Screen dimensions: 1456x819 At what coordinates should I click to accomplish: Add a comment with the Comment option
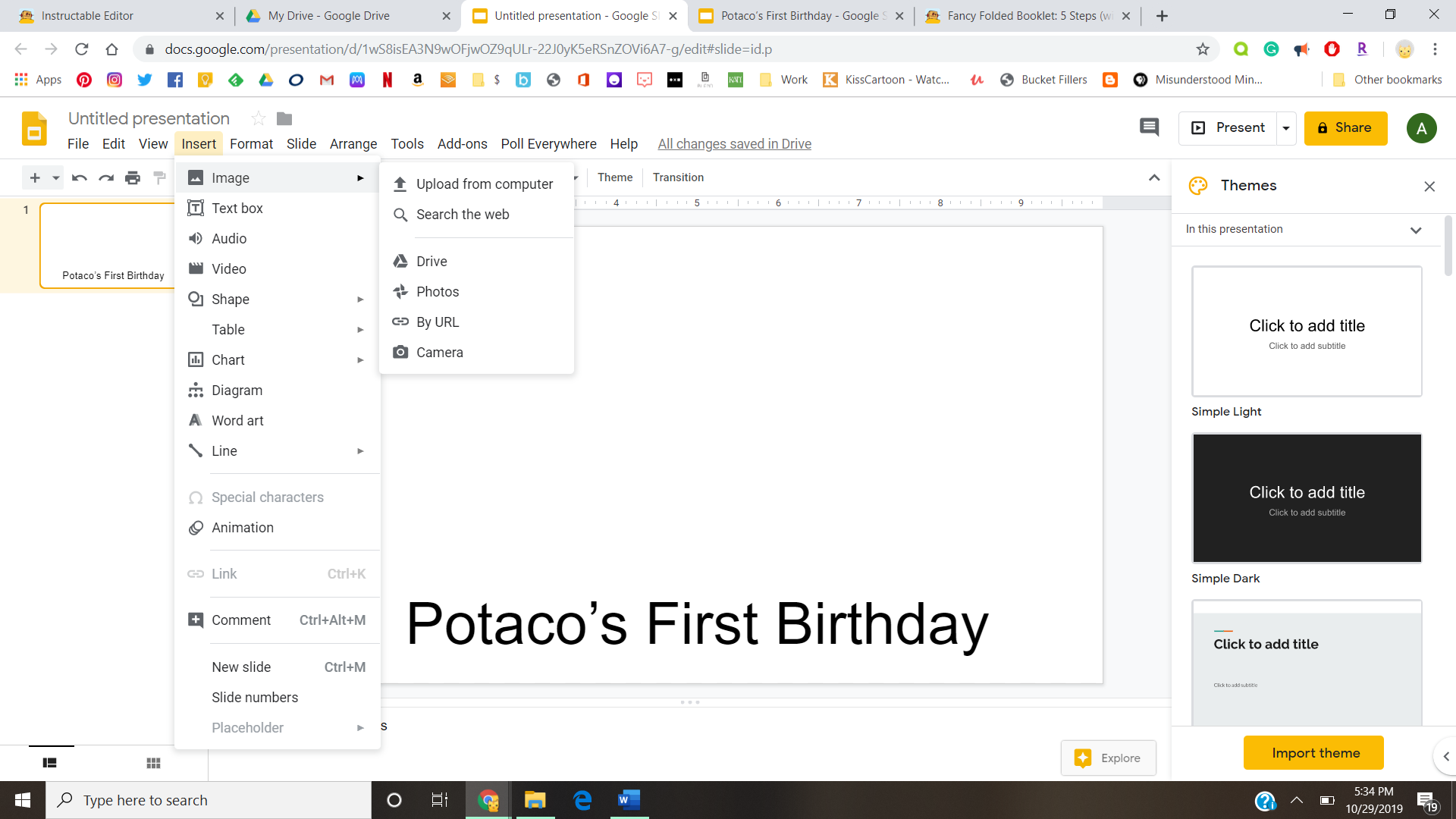[241, 620]
